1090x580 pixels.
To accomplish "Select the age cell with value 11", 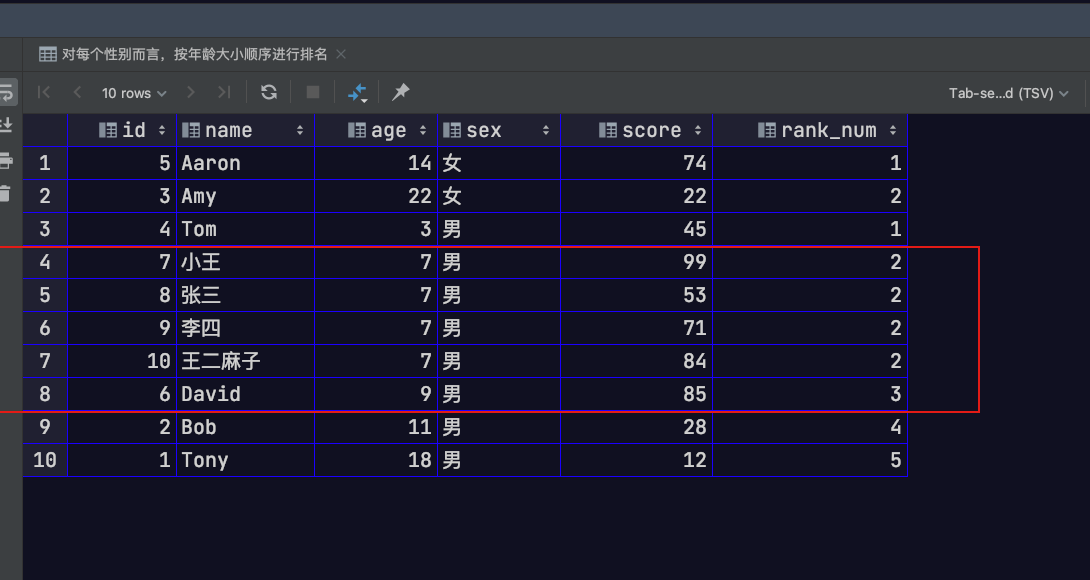I will (376, 427).
